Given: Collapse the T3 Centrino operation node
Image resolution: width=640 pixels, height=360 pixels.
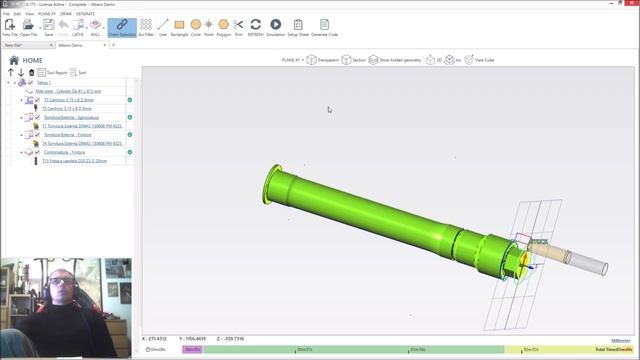Looking at the screenshot, I should pyautogui.click(x=22, y=100).
